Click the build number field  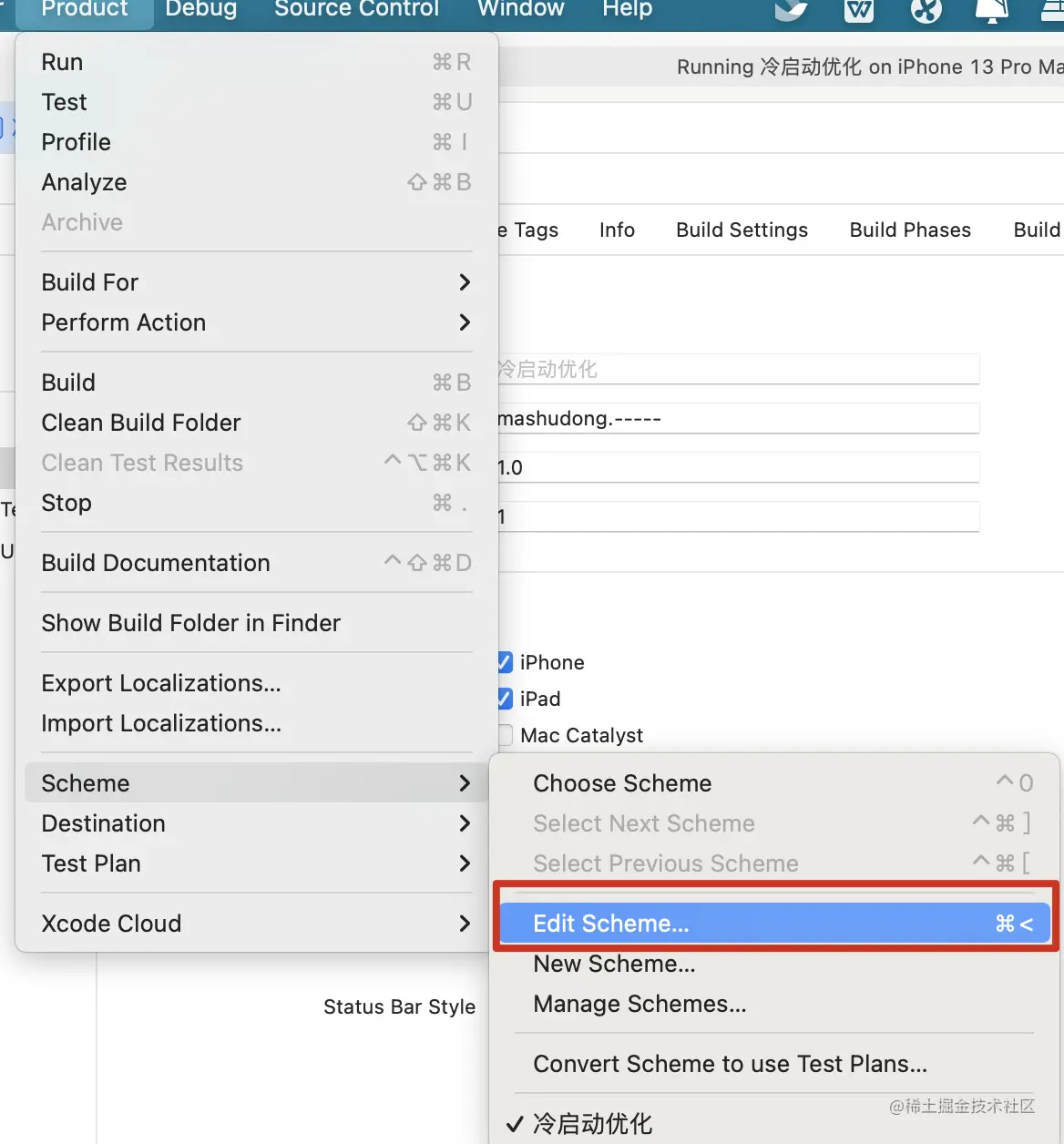coord(738,516)
